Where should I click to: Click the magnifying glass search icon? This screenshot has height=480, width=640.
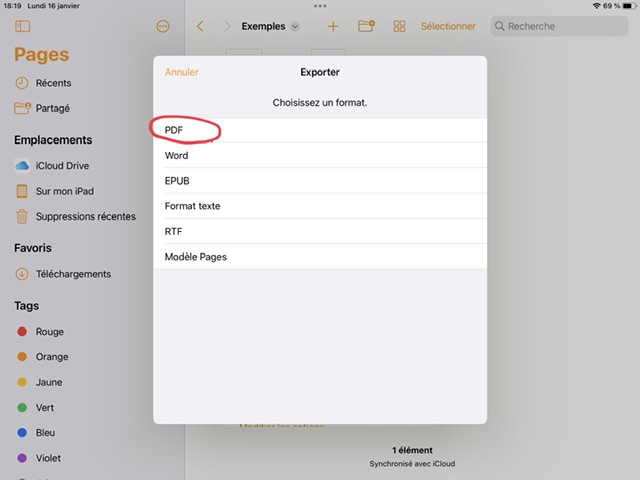pos(499,27)
